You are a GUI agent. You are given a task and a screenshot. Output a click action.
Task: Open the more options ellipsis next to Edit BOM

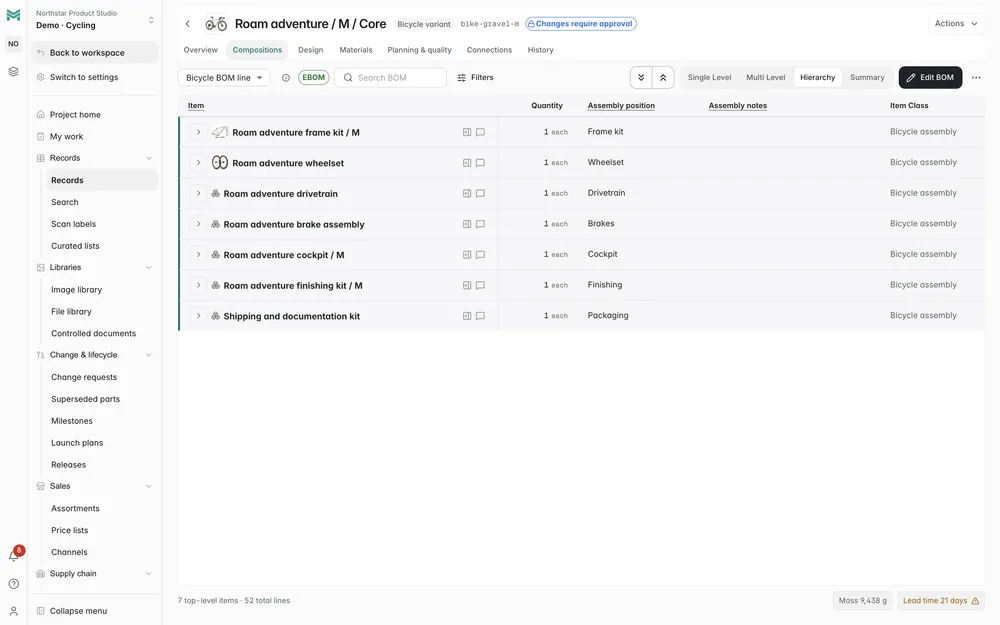tap(976, 77)
